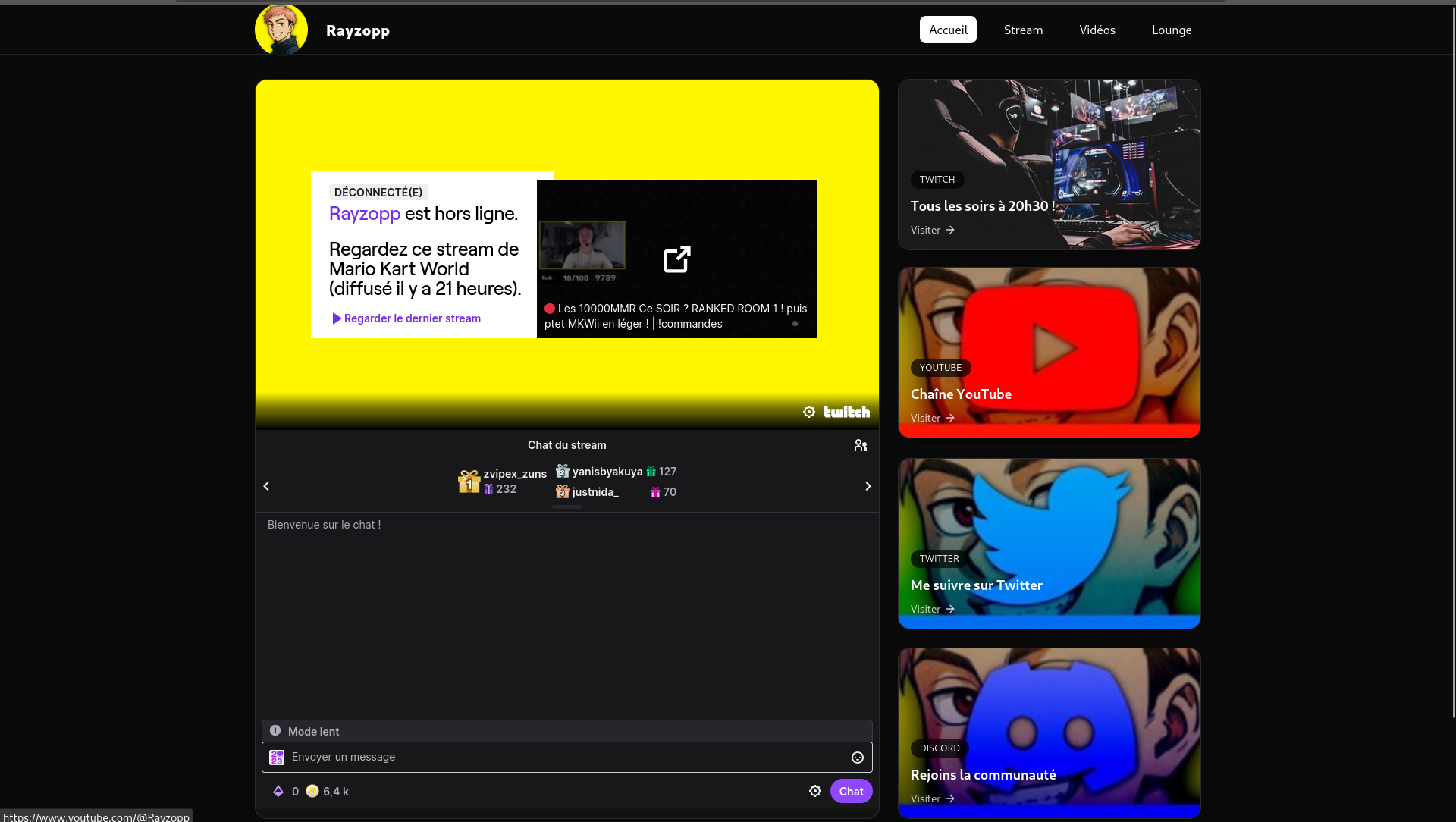Click yanisbyakuya second place gift badge
The image size is (1456, 822).
pos(563,471)
